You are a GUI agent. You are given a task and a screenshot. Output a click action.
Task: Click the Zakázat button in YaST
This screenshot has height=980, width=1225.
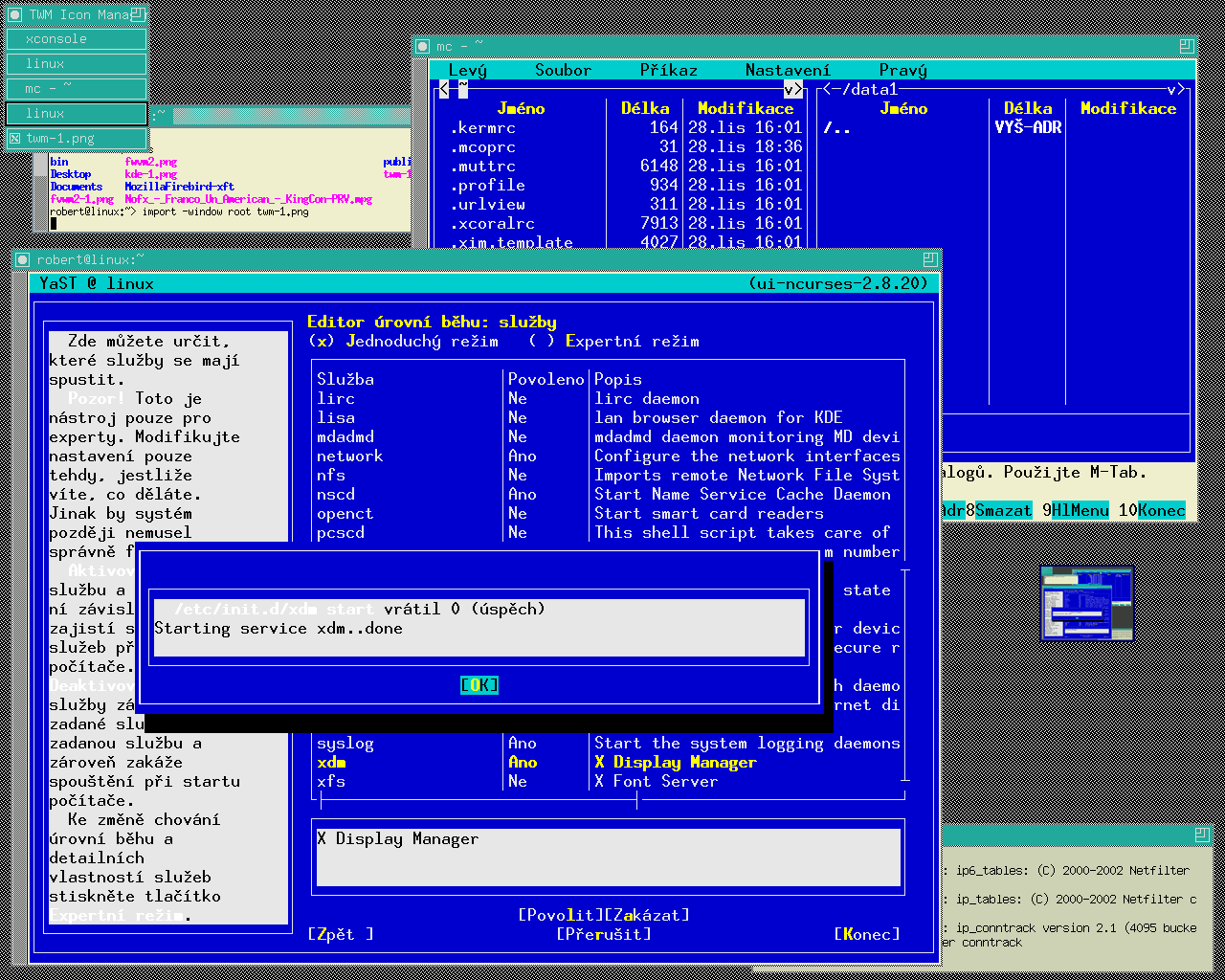[x=647, y=915]
